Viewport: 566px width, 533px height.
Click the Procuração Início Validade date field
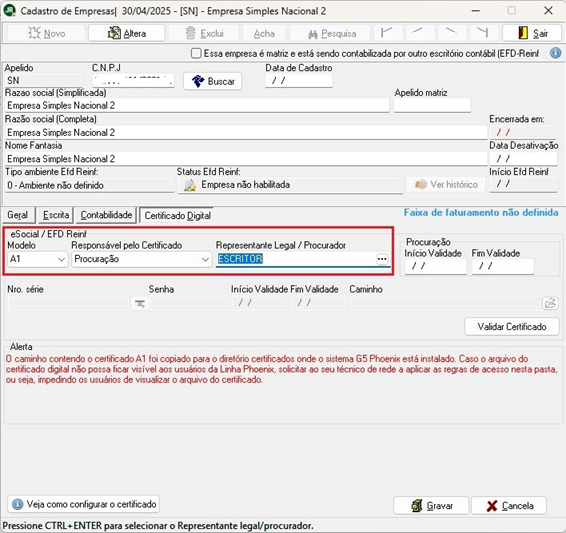(x=435, y=266)
